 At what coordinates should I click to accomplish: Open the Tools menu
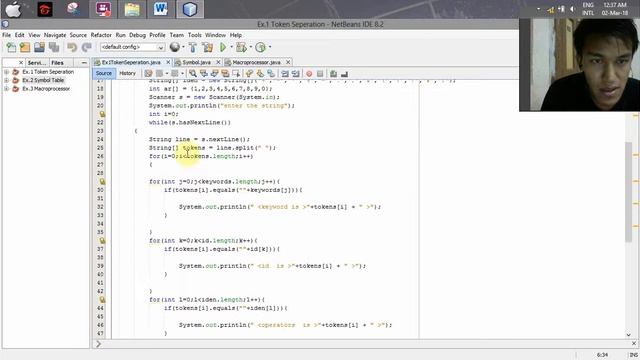(194, 35)
